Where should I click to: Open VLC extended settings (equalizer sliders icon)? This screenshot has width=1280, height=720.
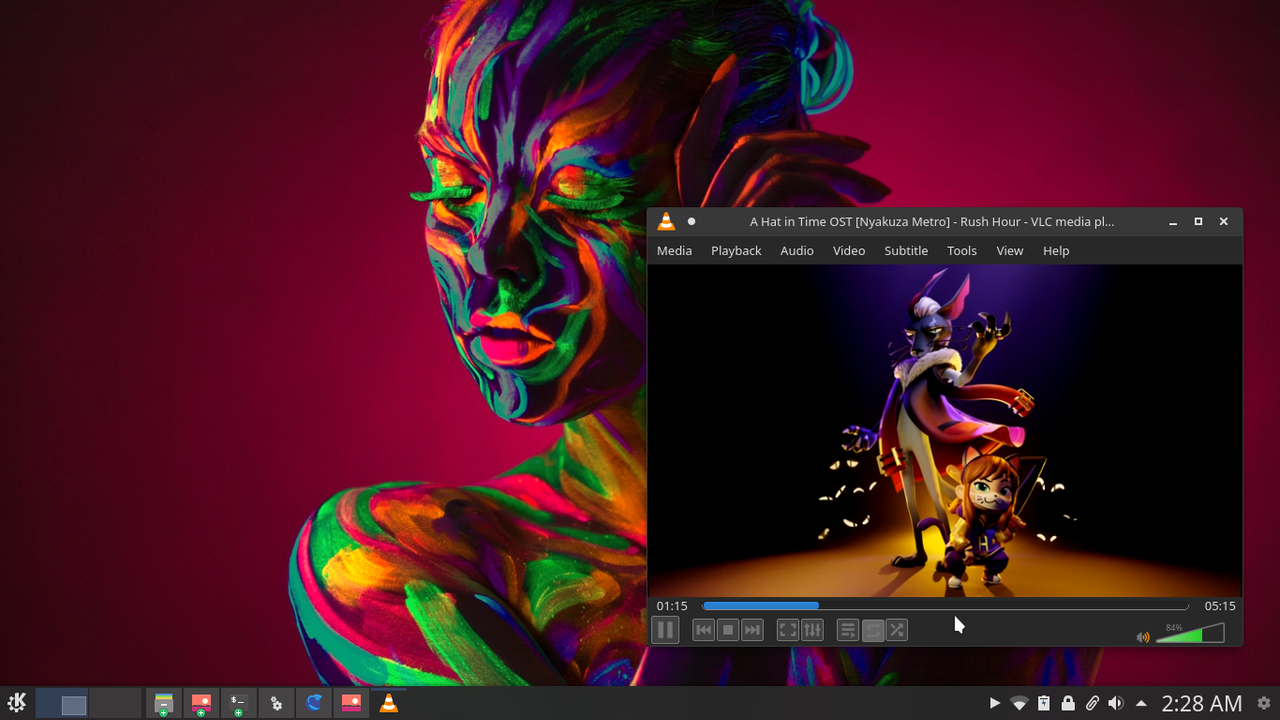812,630
